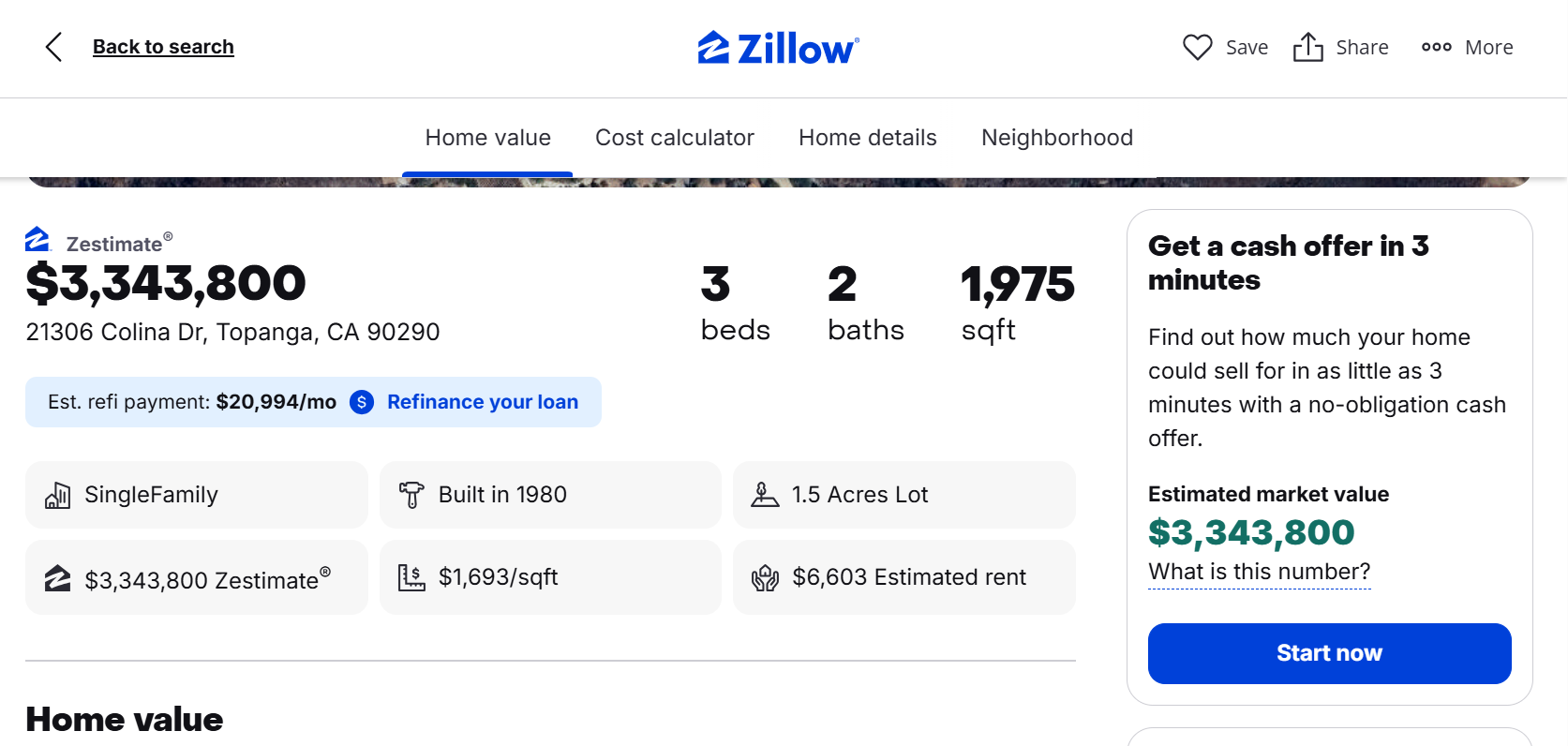Click the Back to search link
This screenshot has width=1568, height=746.
tap(163, 47)
